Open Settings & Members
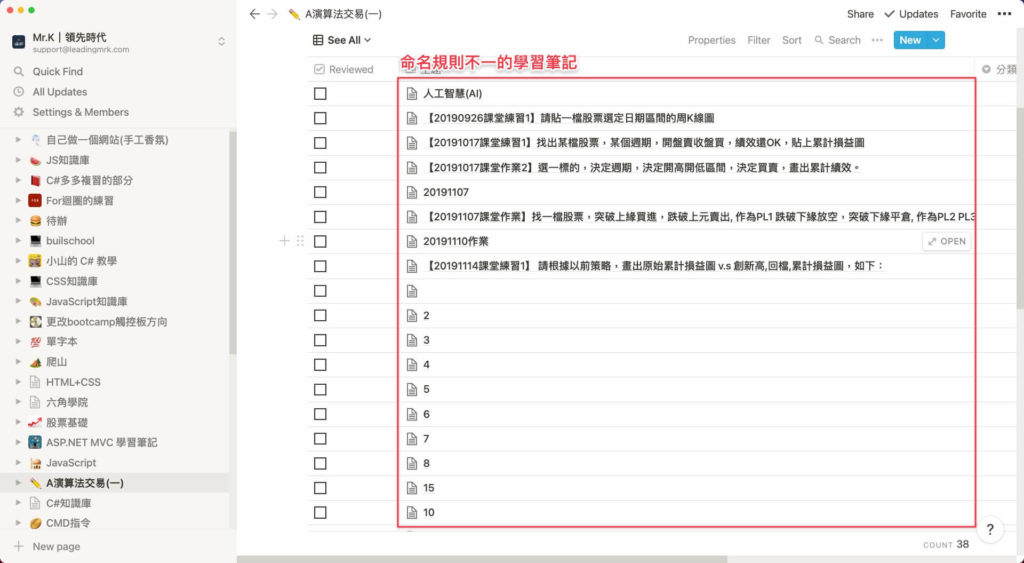Screen dimensions: 1024x563 pos(80,112)
